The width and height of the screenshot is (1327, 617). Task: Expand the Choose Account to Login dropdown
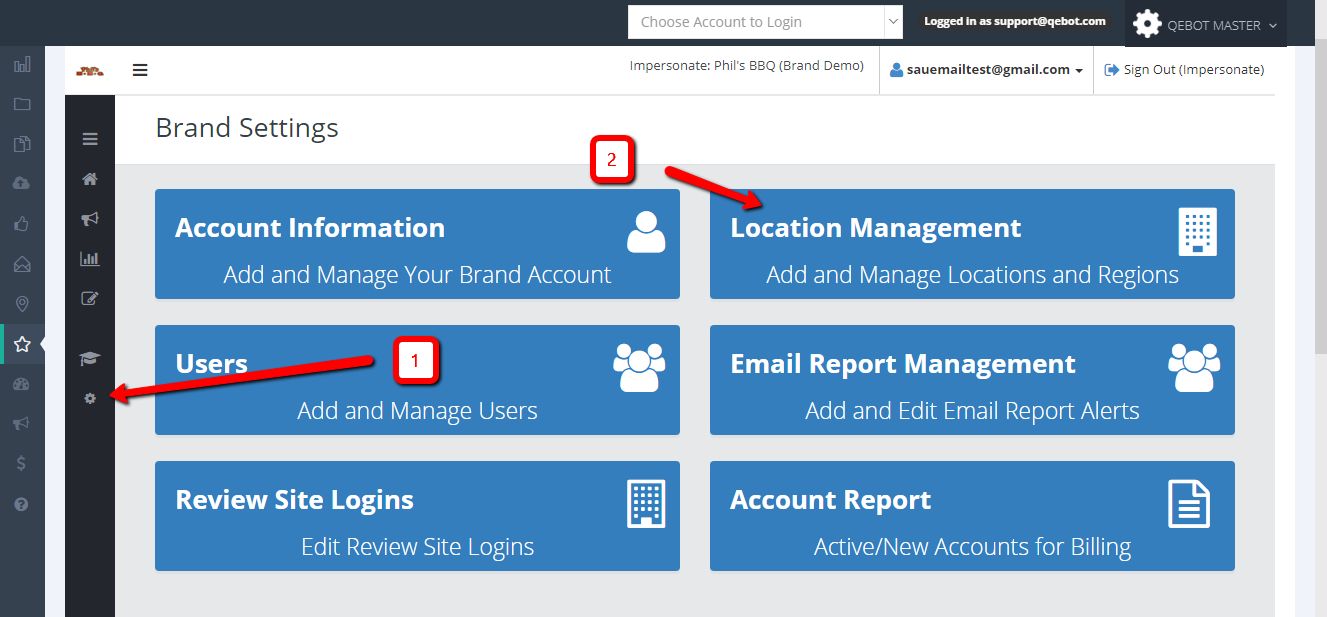tap(765, 22)
